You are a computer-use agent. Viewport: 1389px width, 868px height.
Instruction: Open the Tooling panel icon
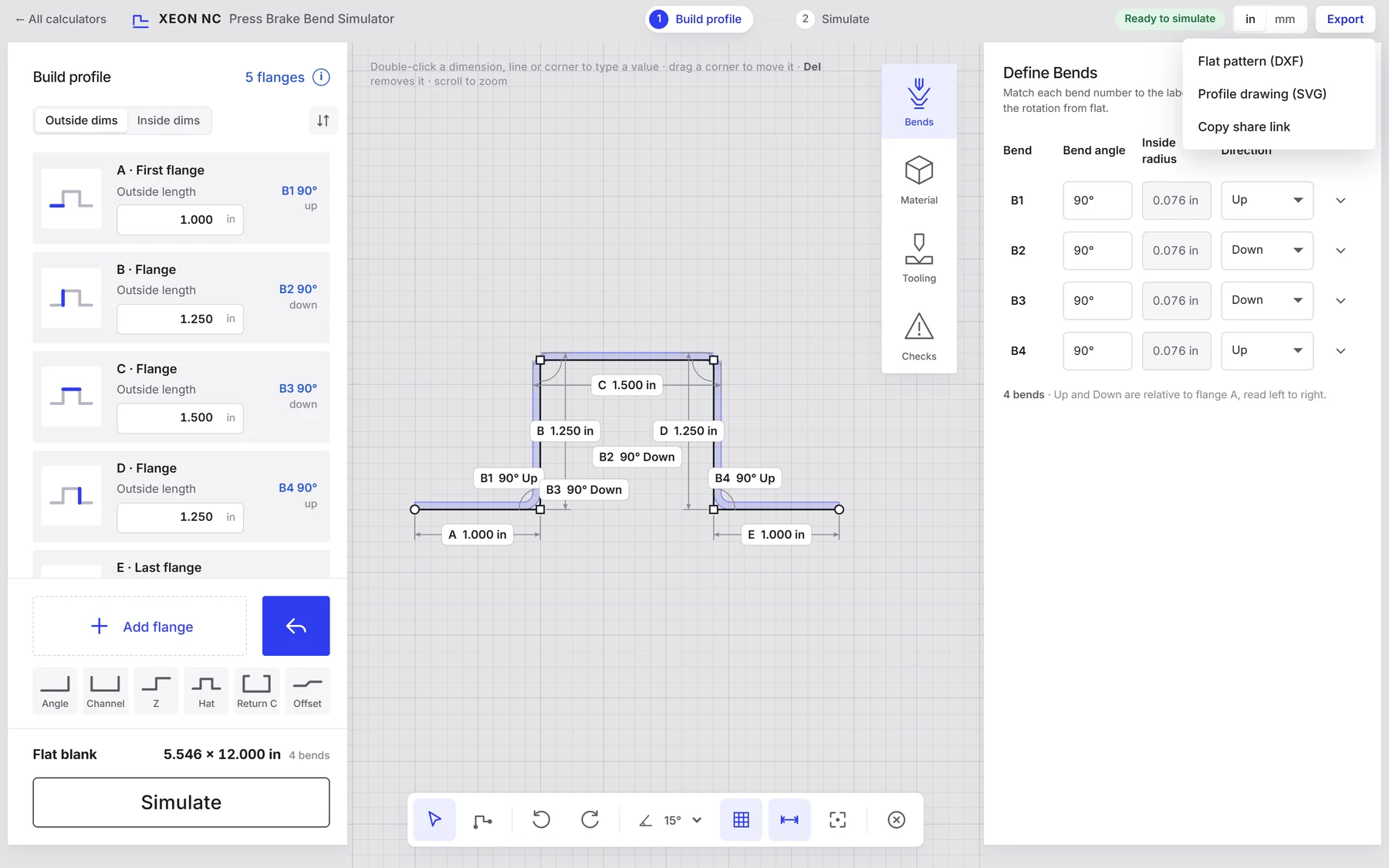919,258
